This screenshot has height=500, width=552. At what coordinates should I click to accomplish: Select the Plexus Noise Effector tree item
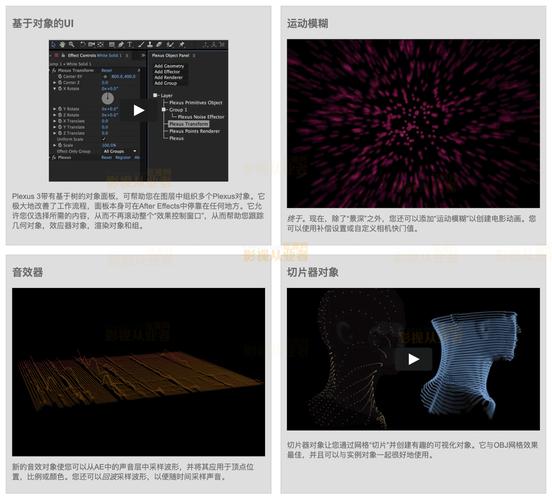click(201, 117)
